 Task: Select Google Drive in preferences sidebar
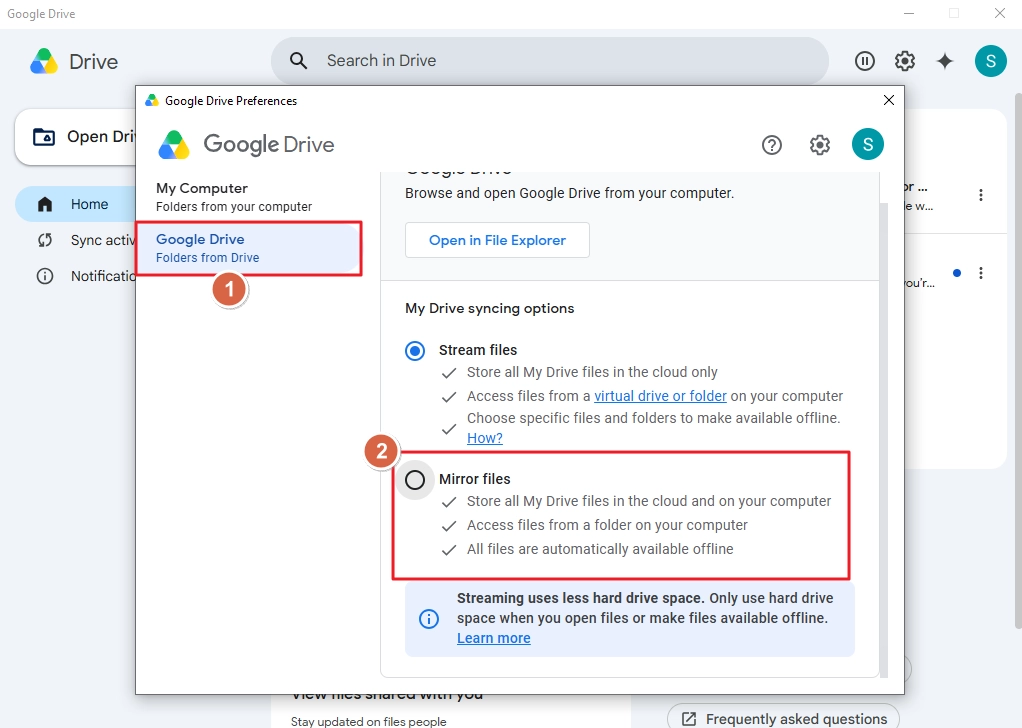pyautogui.click(x=248, y=248)
